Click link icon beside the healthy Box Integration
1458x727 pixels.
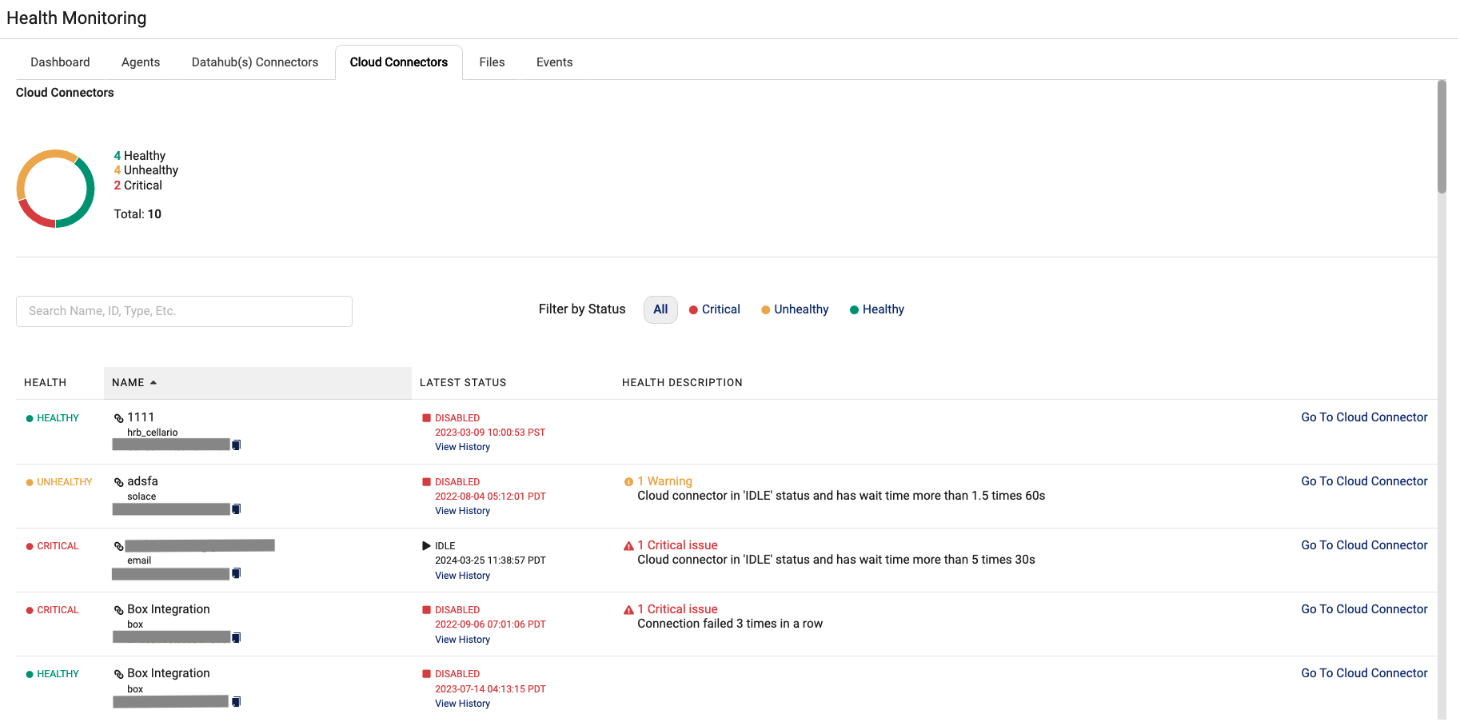(x=119, y=674)
